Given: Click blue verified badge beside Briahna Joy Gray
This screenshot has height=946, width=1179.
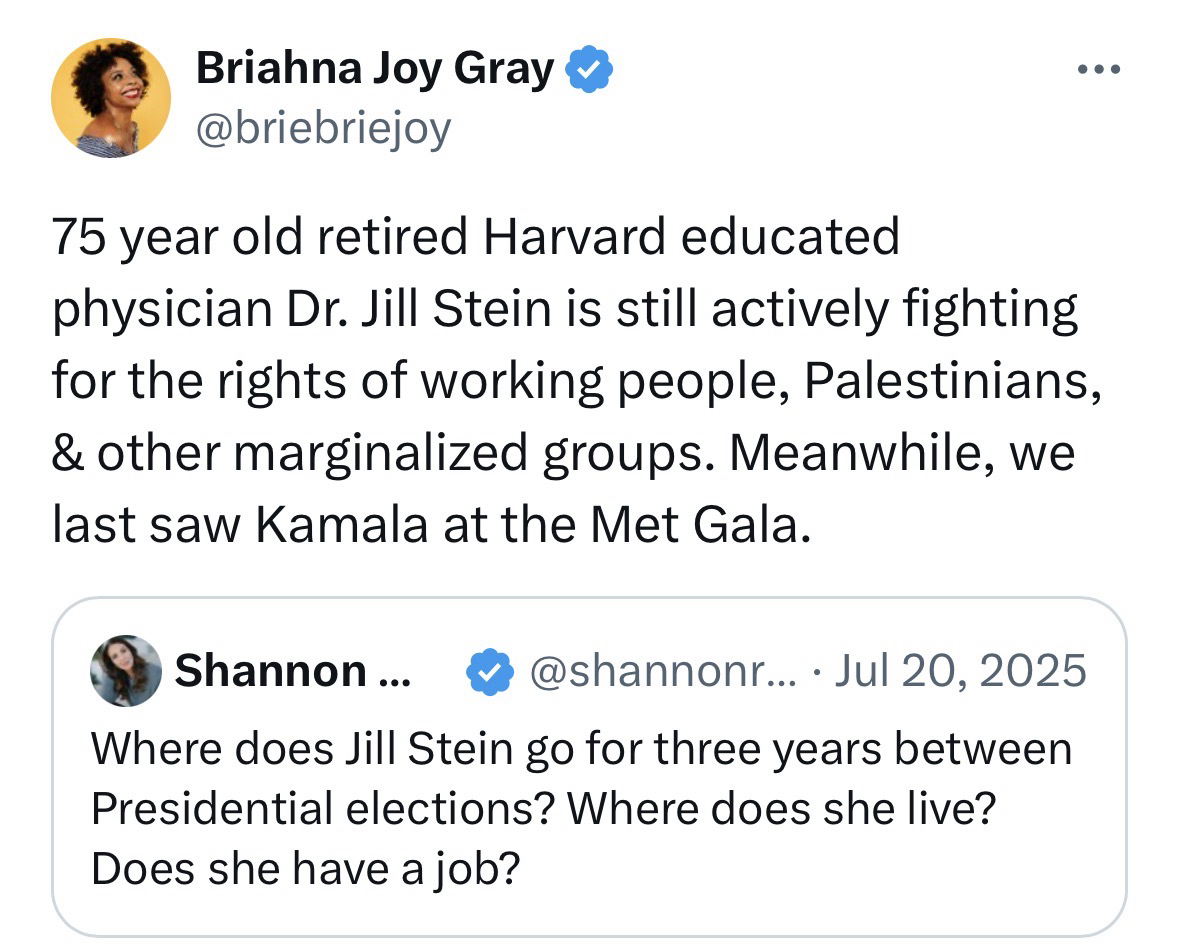Looking at the screenshot, I should click(590, 70).
